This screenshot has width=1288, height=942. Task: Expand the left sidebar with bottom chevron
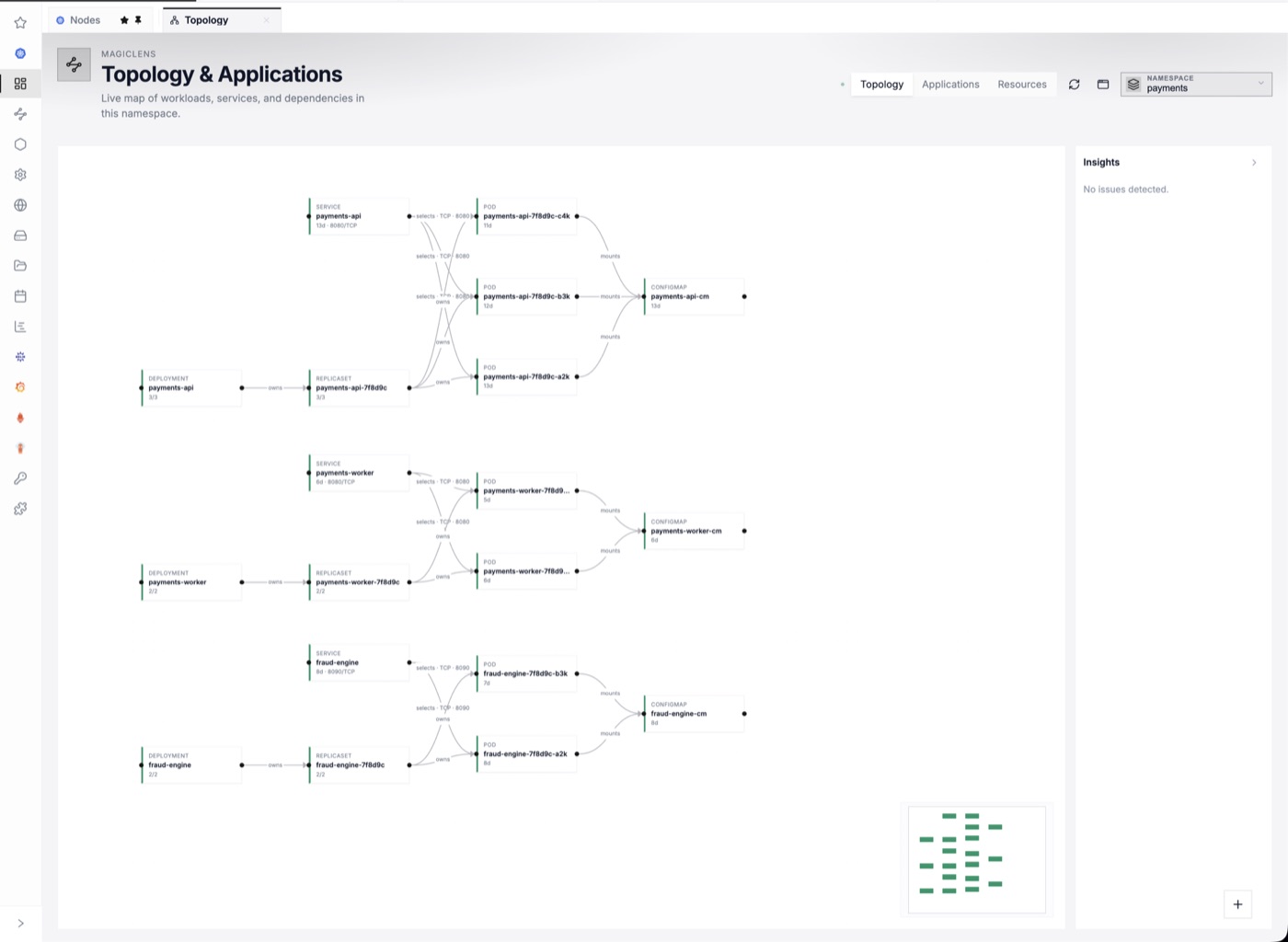coord(20,924)
